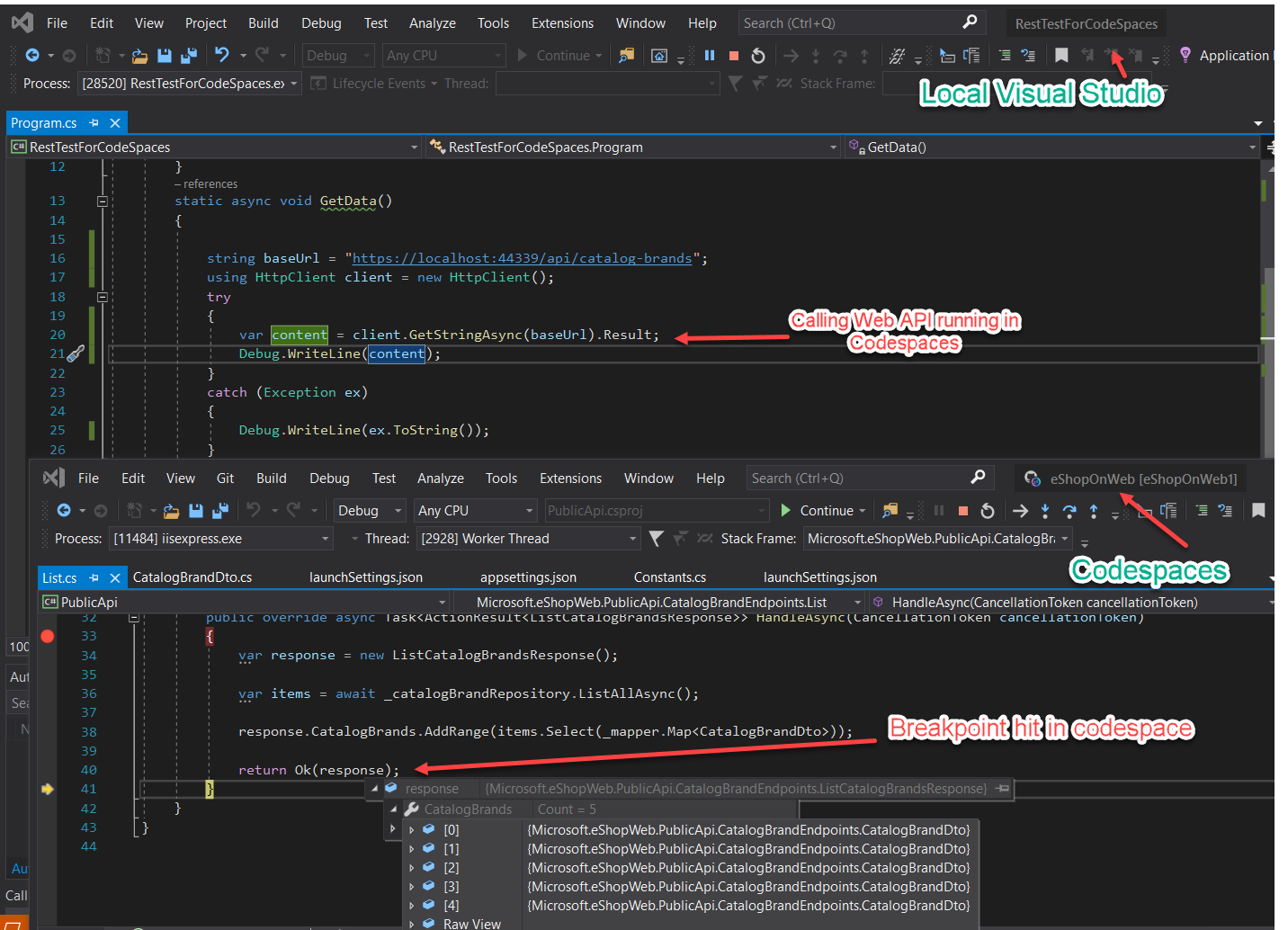This screenshot has height=930, width=1288.
Task: Click 'Count = 5' value in data tip
Action: (567, 809)
